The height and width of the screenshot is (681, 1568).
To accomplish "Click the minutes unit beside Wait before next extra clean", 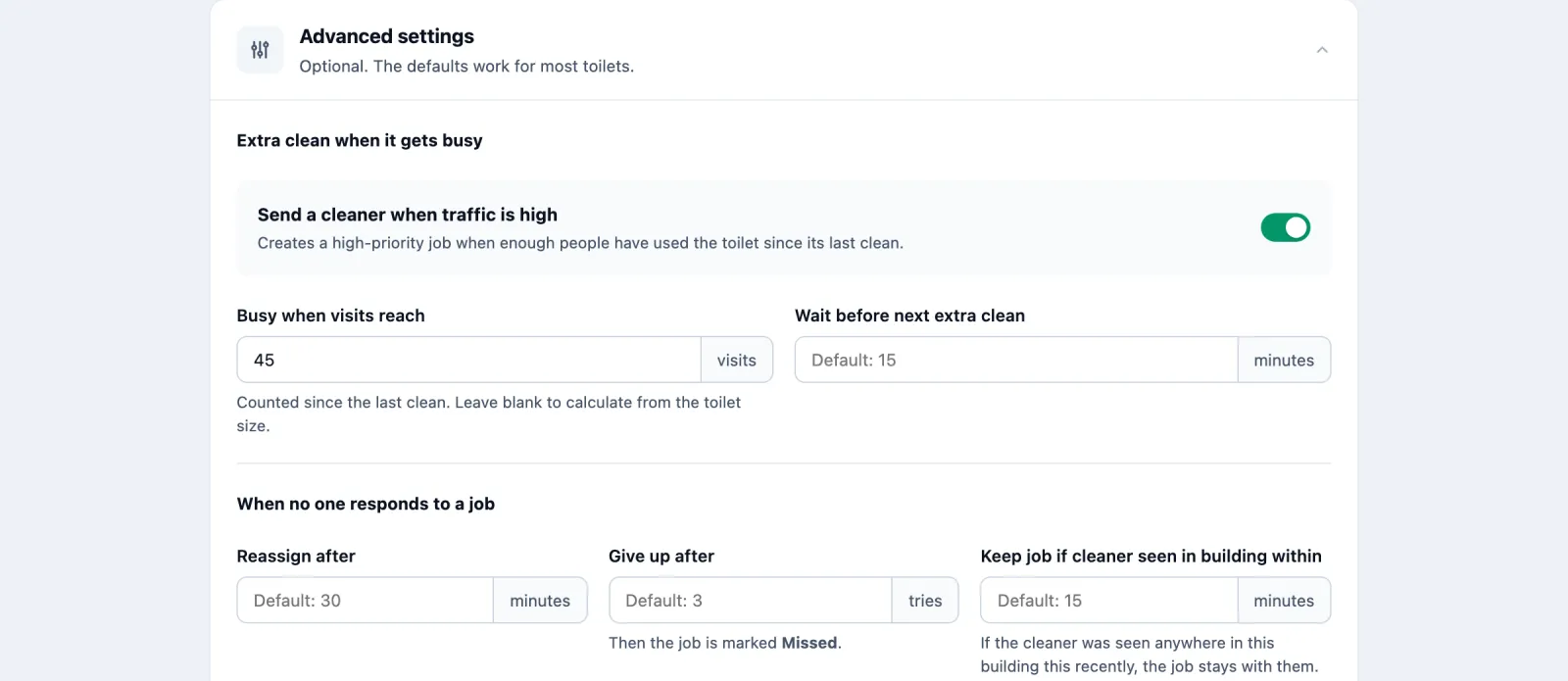I will [x=1284, y=360].
